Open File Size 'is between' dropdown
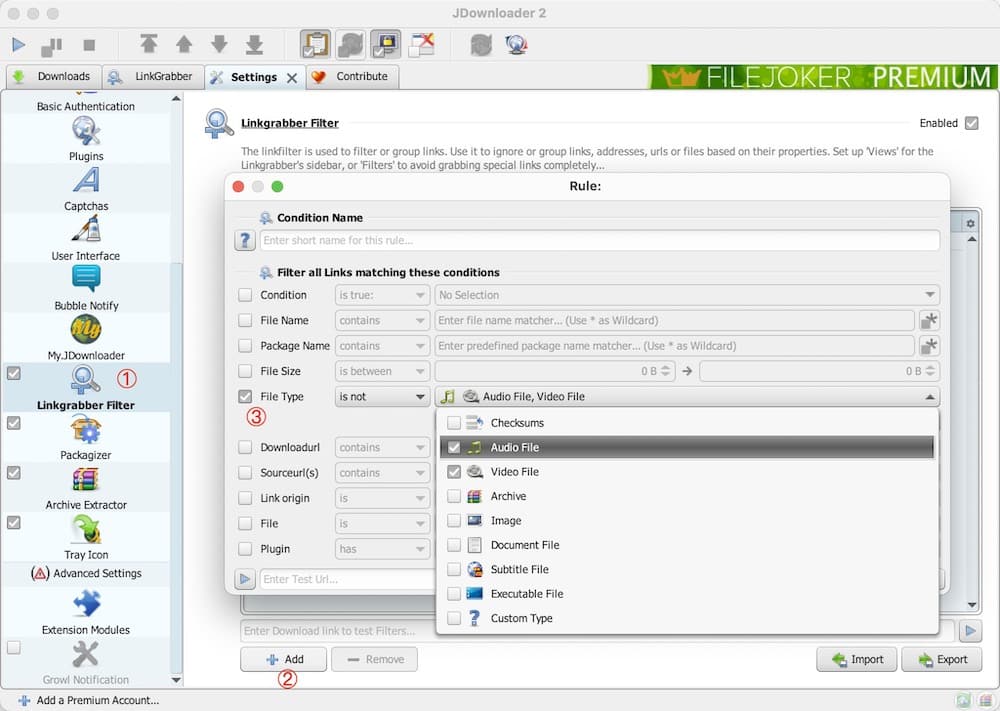Image resolution: width=1000 pixels, height=711 pixels. click(382, 371)
